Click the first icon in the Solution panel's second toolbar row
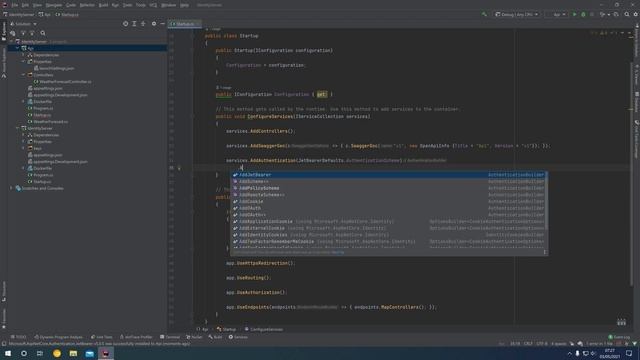Image resolution: width=640 pixels, height=360 pixels. point(13,33)
